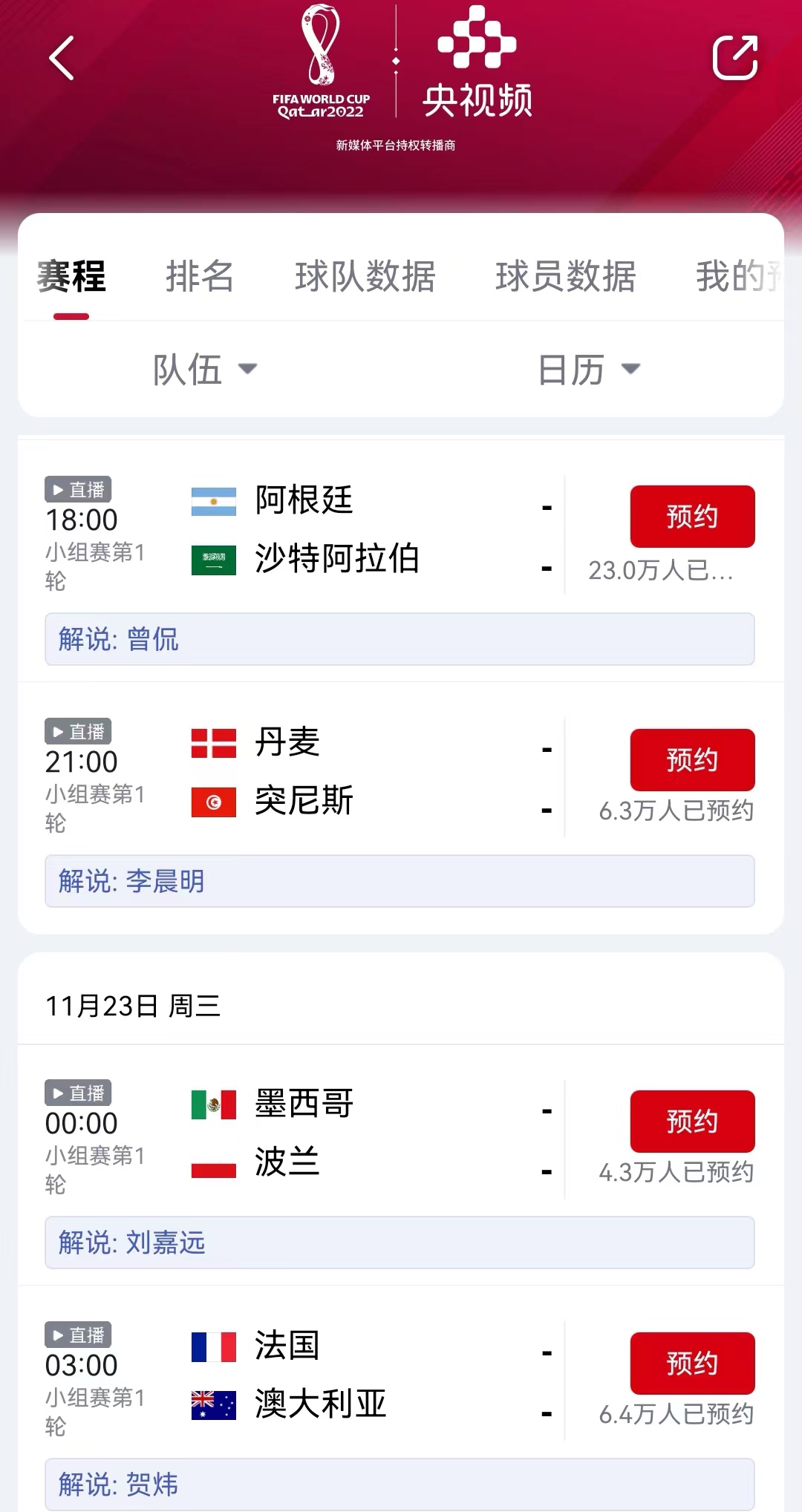This screenshot has height=1512, width=802.
Task: Tap the Denmark flag icon
Action: point(214,743)
